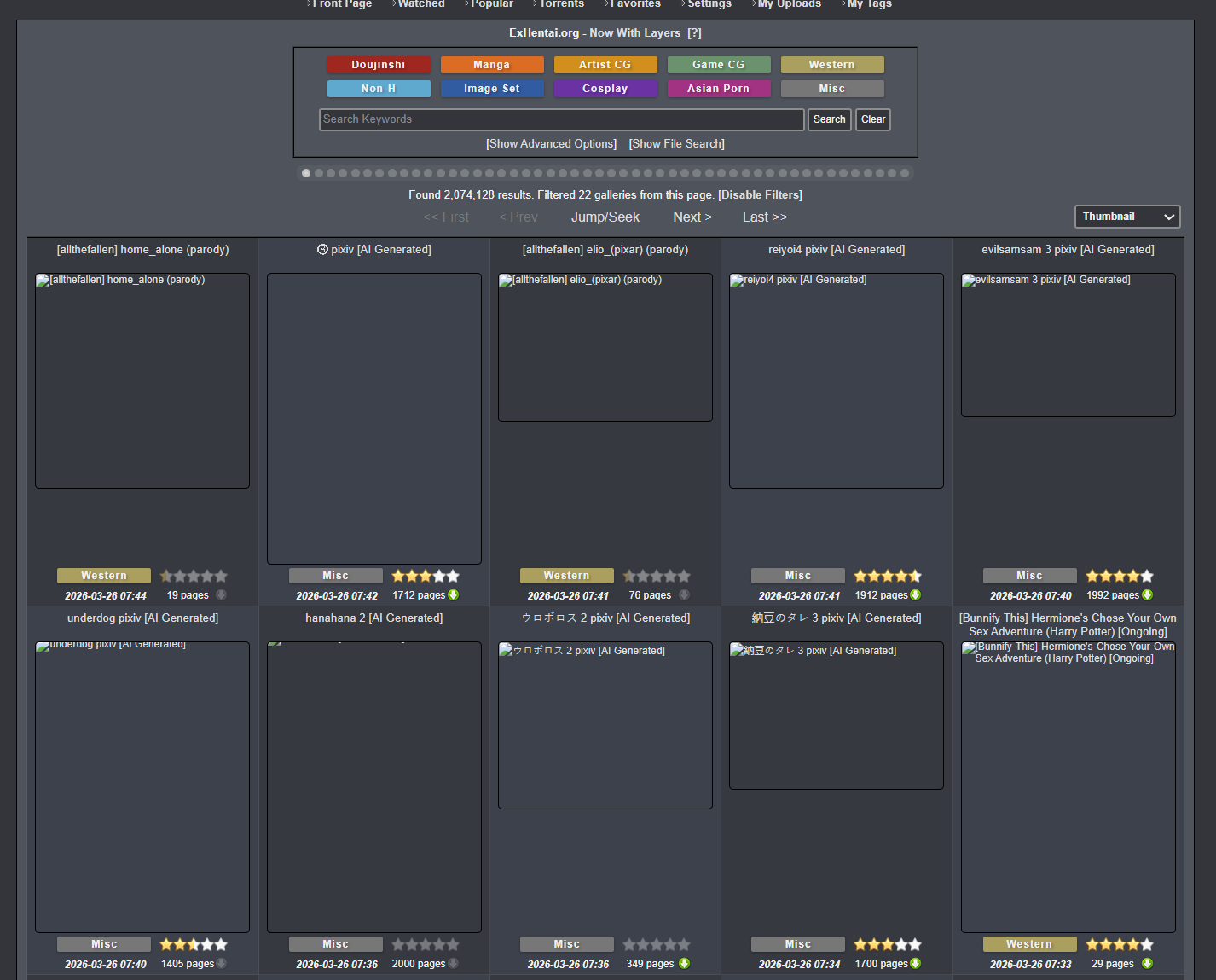The width and height of the screenshot is (1216, 980).
Task: Click the torrent icon beside 349 pages
Action: (684, 964)
